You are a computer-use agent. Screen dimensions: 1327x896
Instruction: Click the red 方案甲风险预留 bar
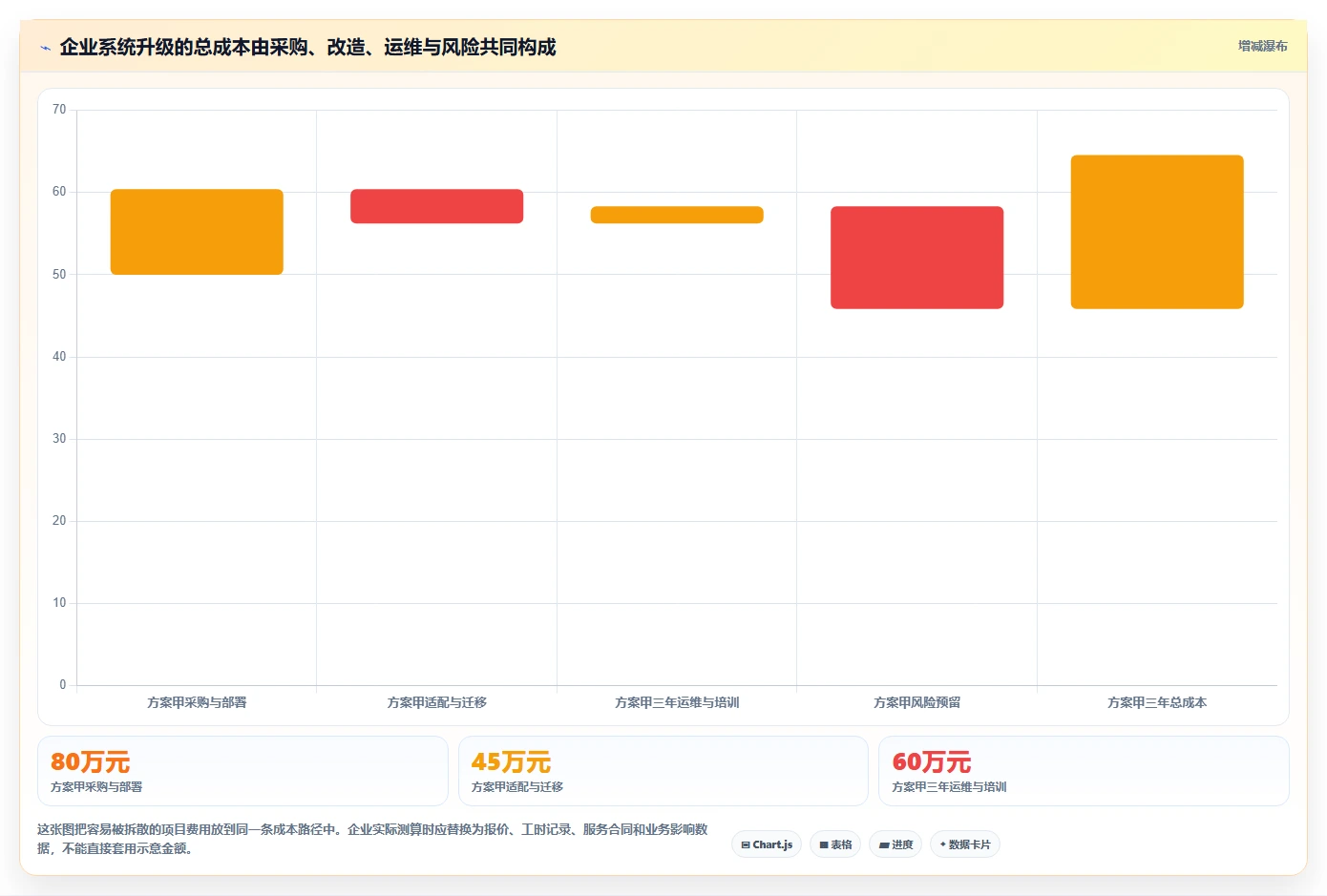coord(916,258)
